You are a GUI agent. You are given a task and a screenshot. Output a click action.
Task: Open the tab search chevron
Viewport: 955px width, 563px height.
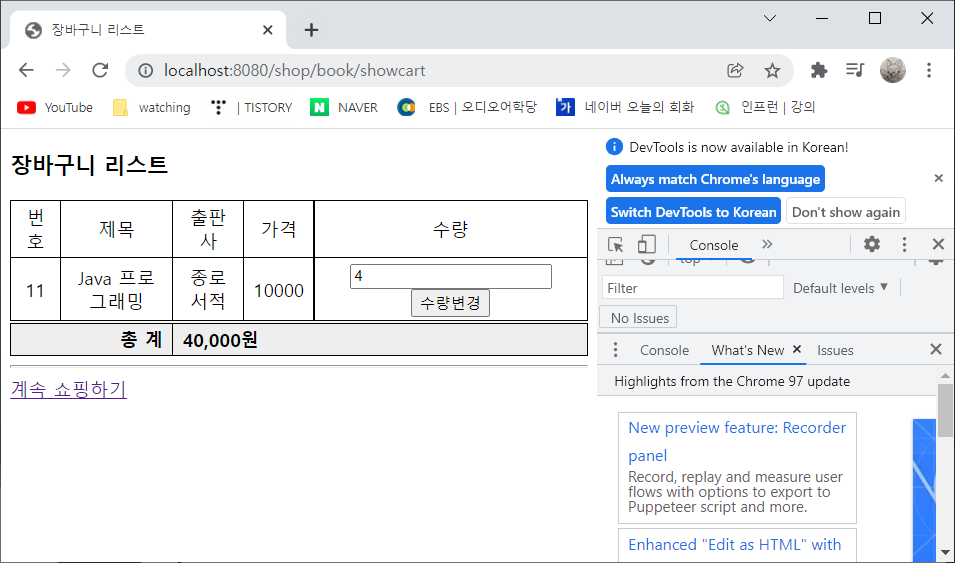tap(770, 18)
